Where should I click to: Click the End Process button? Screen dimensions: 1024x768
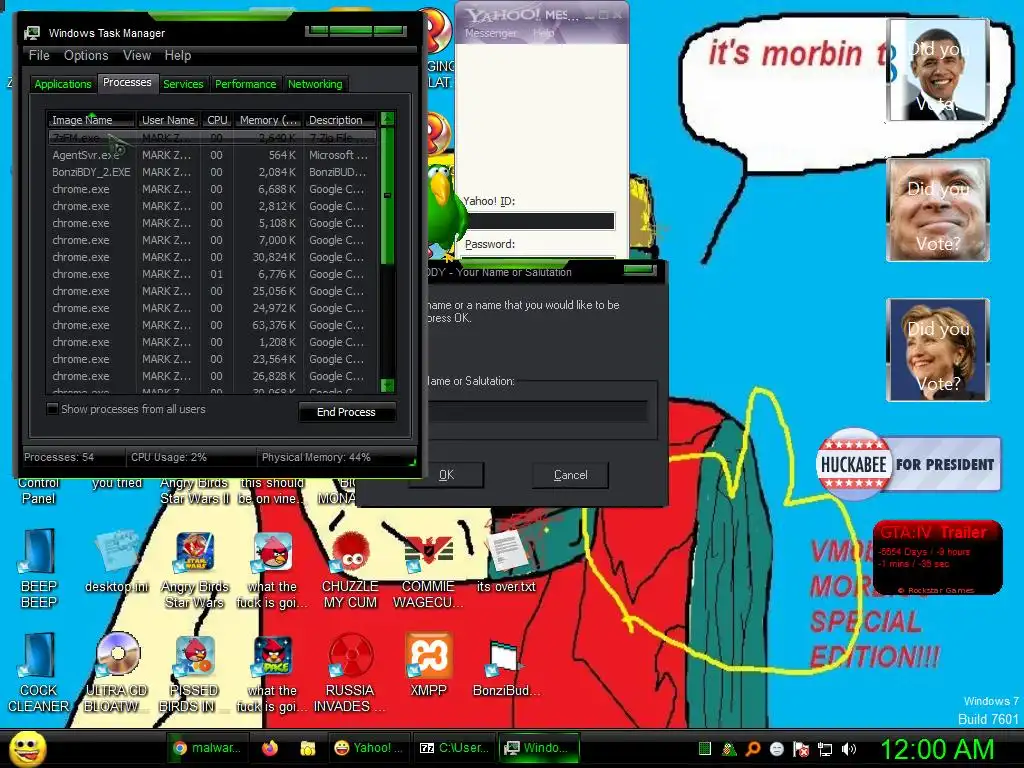click(346, 412)
